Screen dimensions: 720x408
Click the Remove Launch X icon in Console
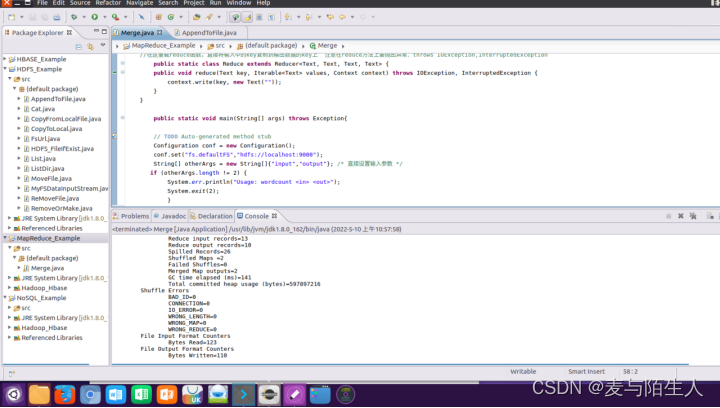click(681, 216)
